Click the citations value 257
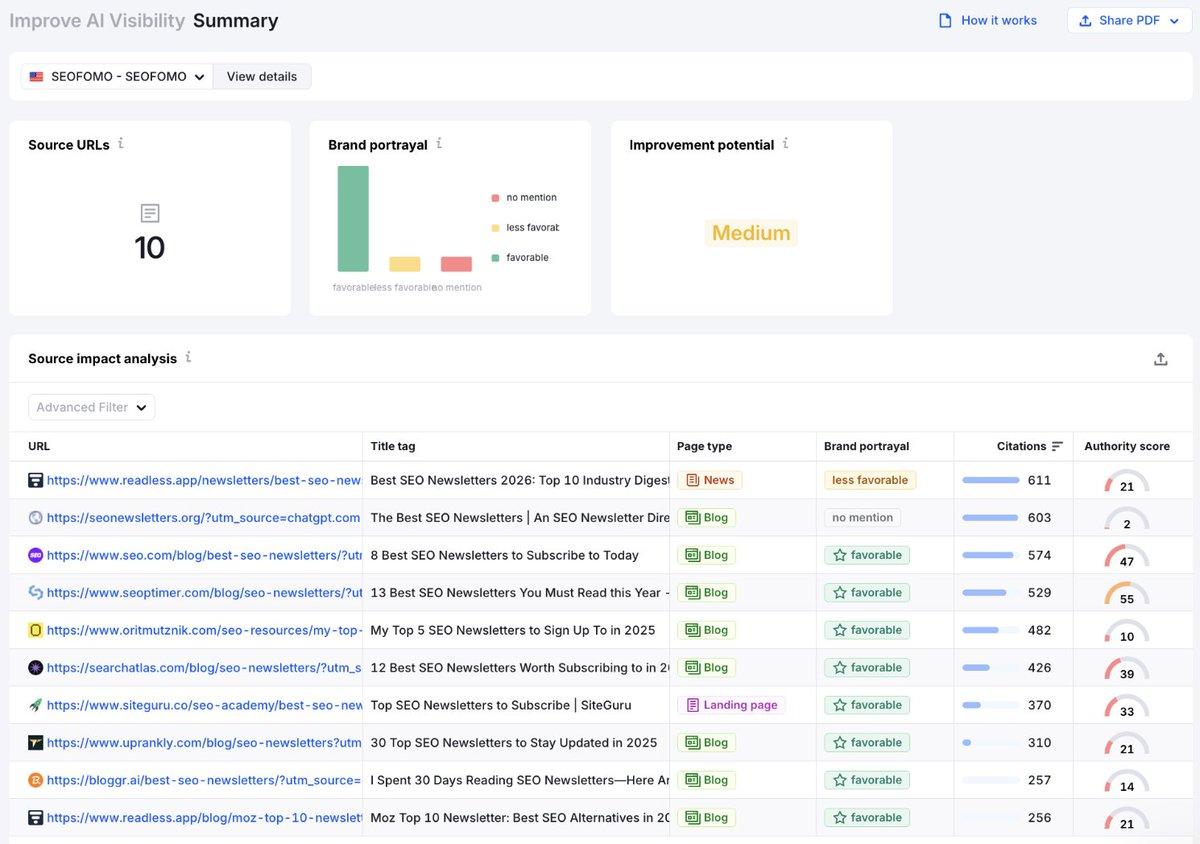The image size is (1200, 844). click(1039, 780)
